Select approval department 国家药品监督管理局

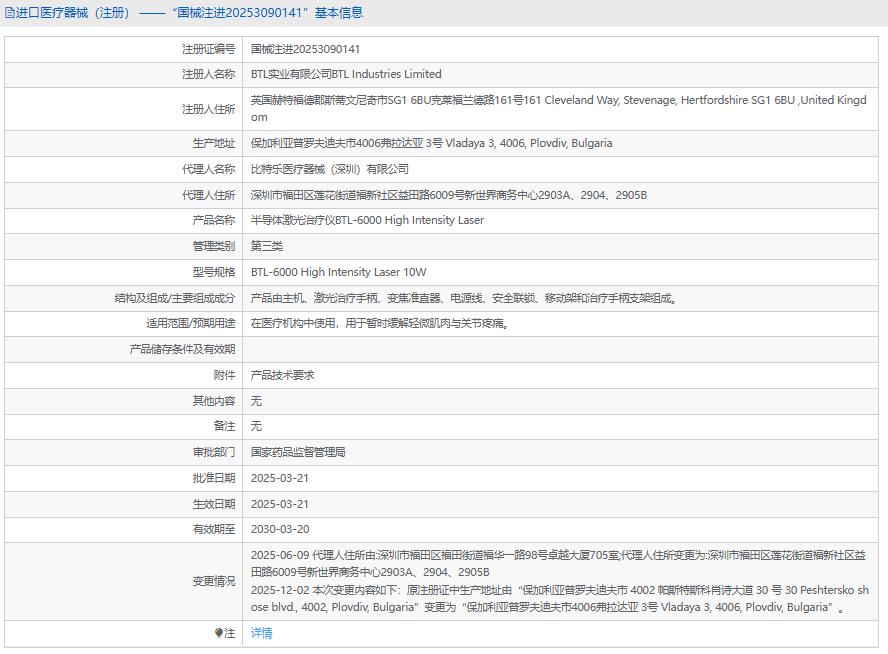(x=298, y=452)
